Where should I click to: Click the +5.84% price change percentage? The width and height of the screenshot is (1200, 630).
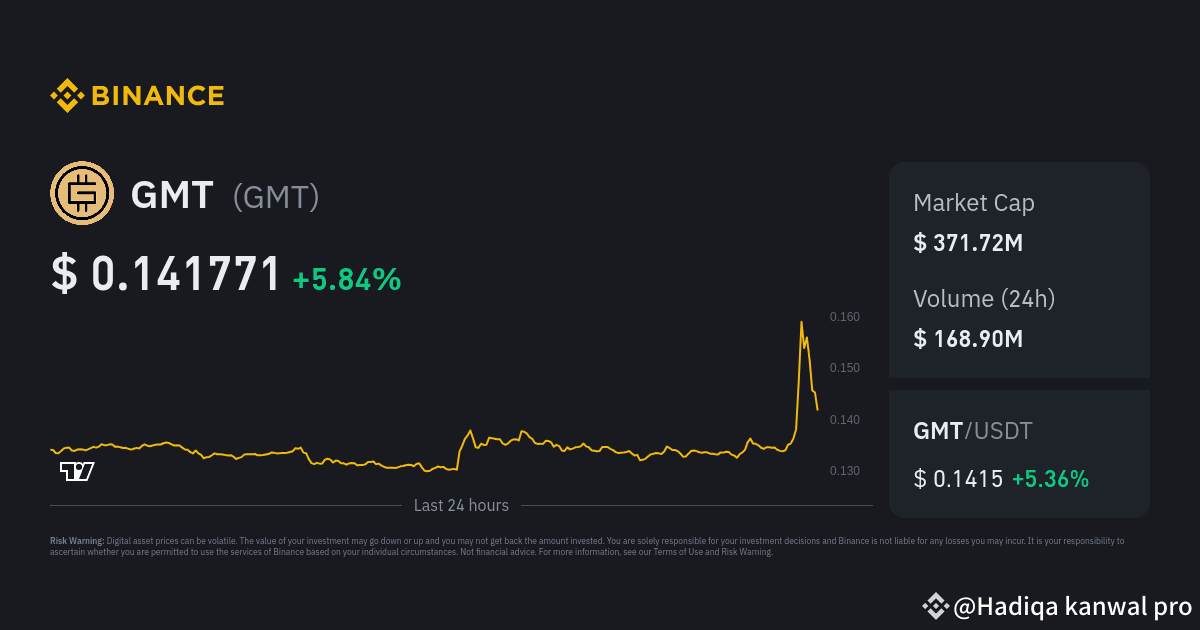[x=345, y=280]
